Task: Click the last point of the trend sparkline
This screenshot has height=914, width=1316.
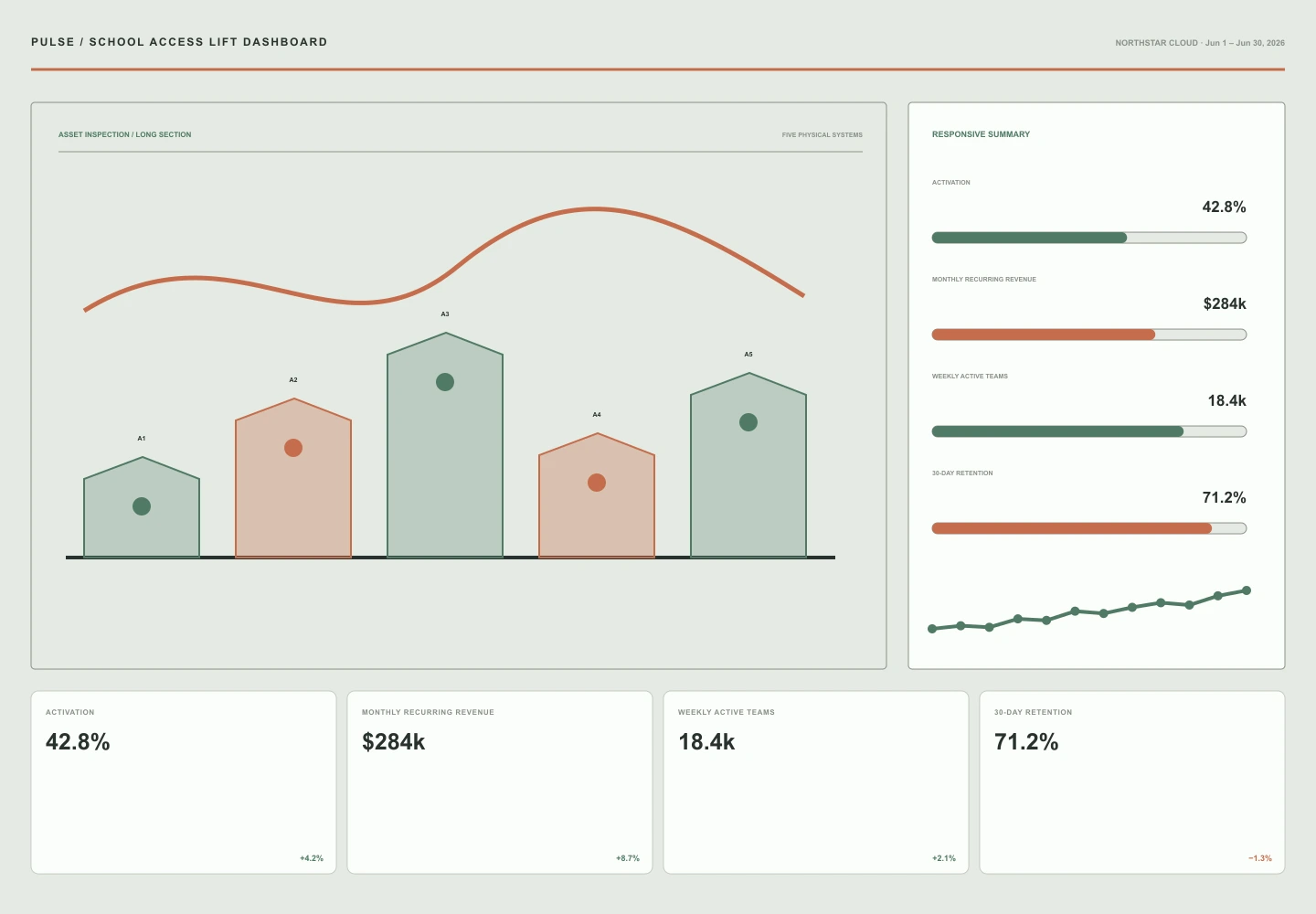Action: click(1247, 590)
